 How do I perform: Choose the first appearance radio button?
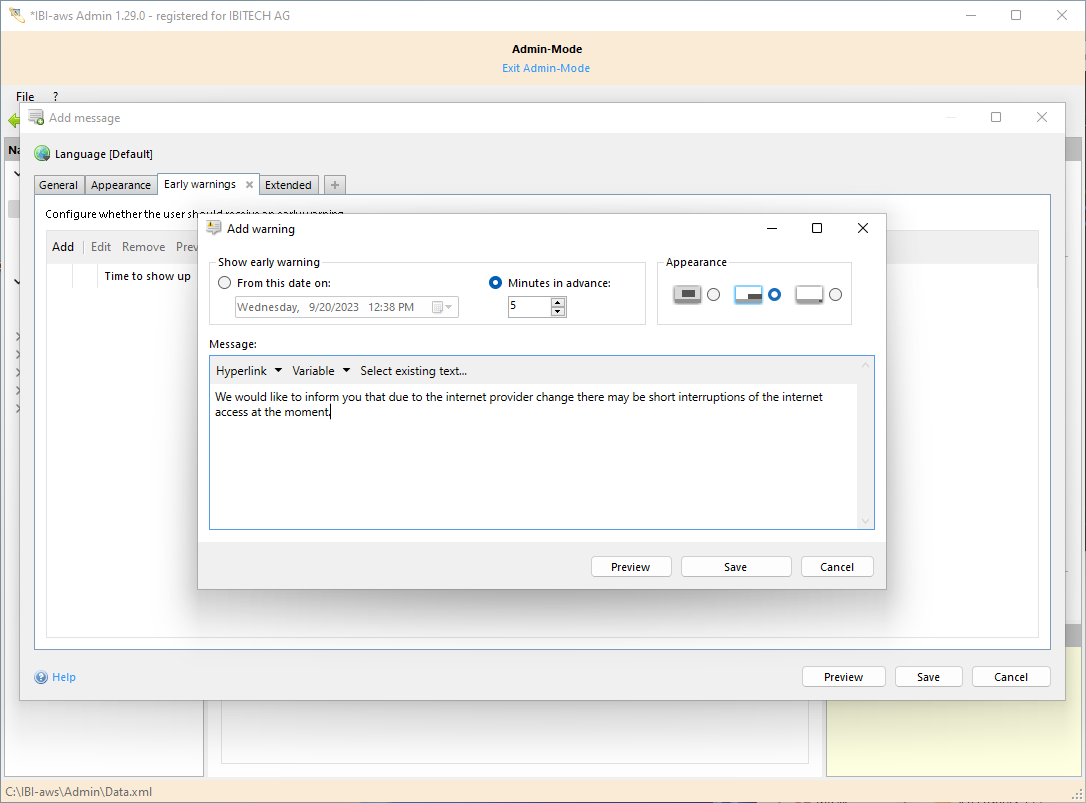tap(713, 294)
